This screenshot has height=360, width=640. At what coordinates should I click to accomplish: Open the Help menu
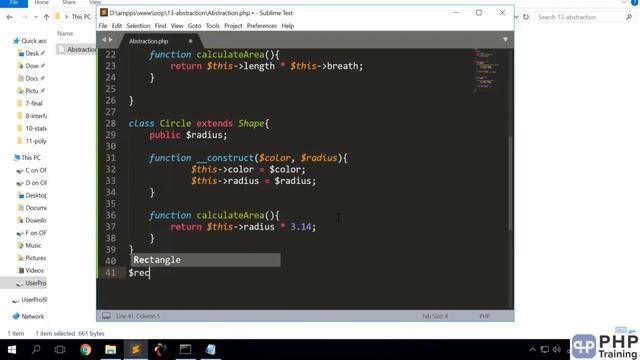click(x=288, y=26)
